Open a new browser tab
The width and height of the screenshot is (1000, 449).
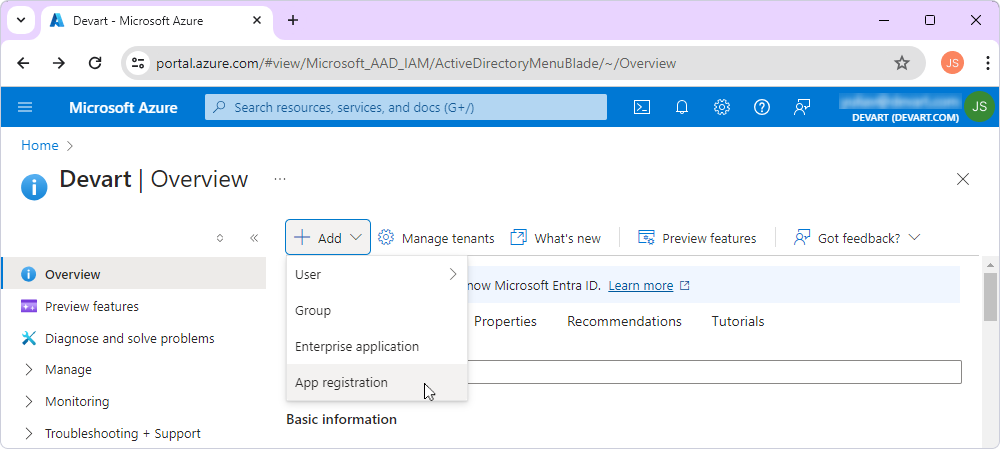click(x=293, y=20)
